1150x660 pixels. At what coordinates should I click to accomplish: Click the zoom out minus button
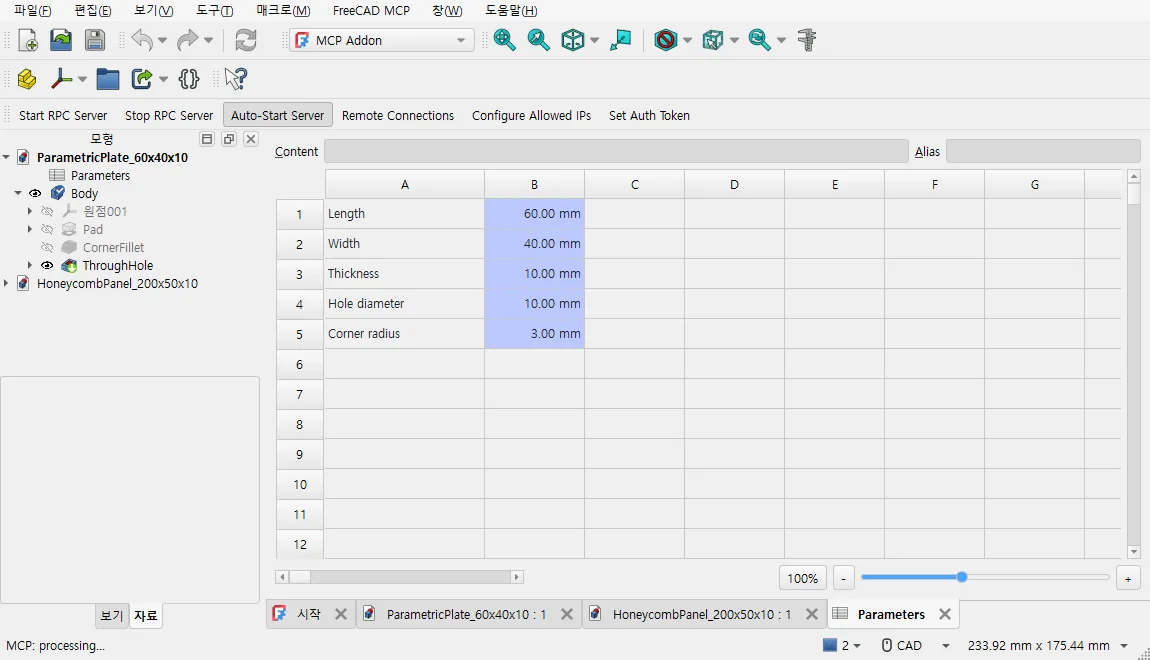(x=843, y=578)
